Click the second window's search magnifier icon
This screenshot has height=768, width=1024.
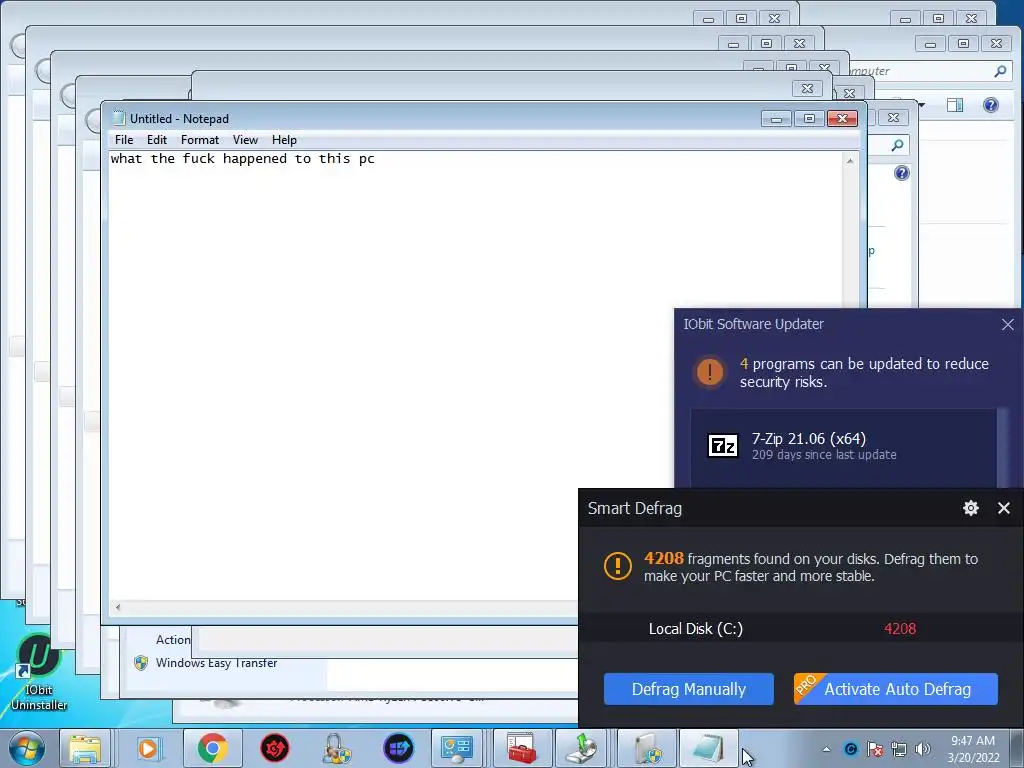pyautogui.click(x=898, y=145)
